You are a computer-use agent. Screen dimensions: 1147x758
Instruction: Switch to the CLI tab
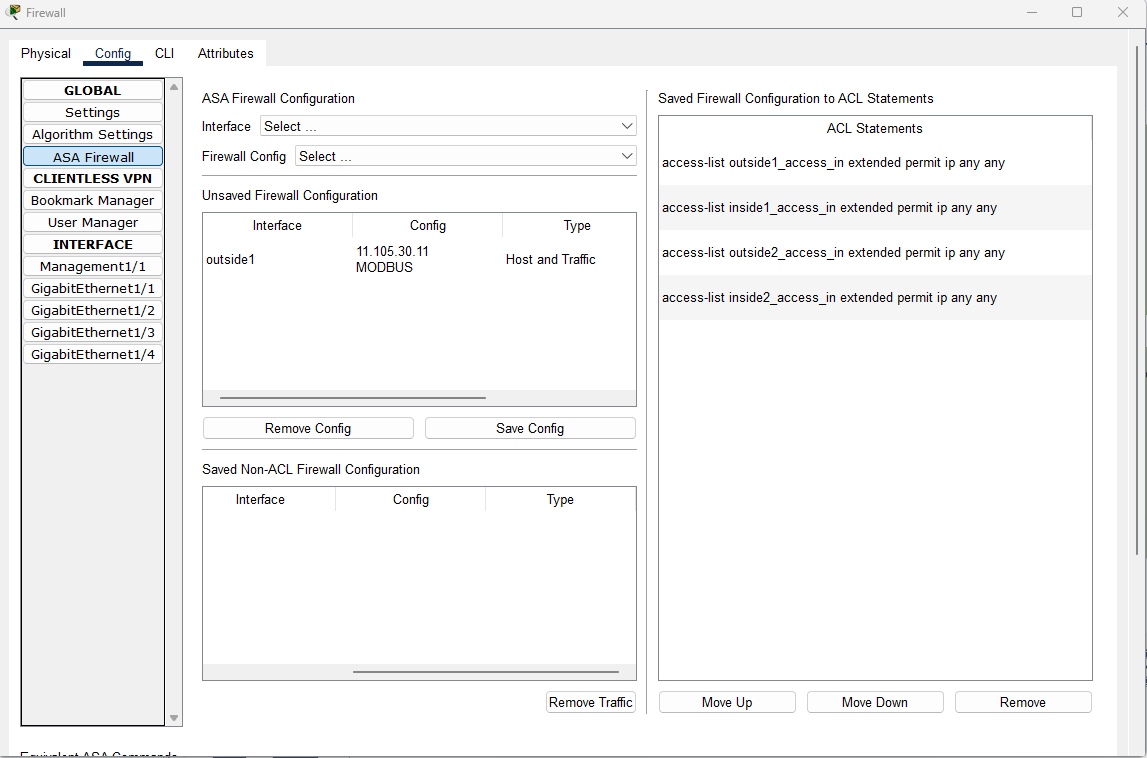tap(164, 53)
